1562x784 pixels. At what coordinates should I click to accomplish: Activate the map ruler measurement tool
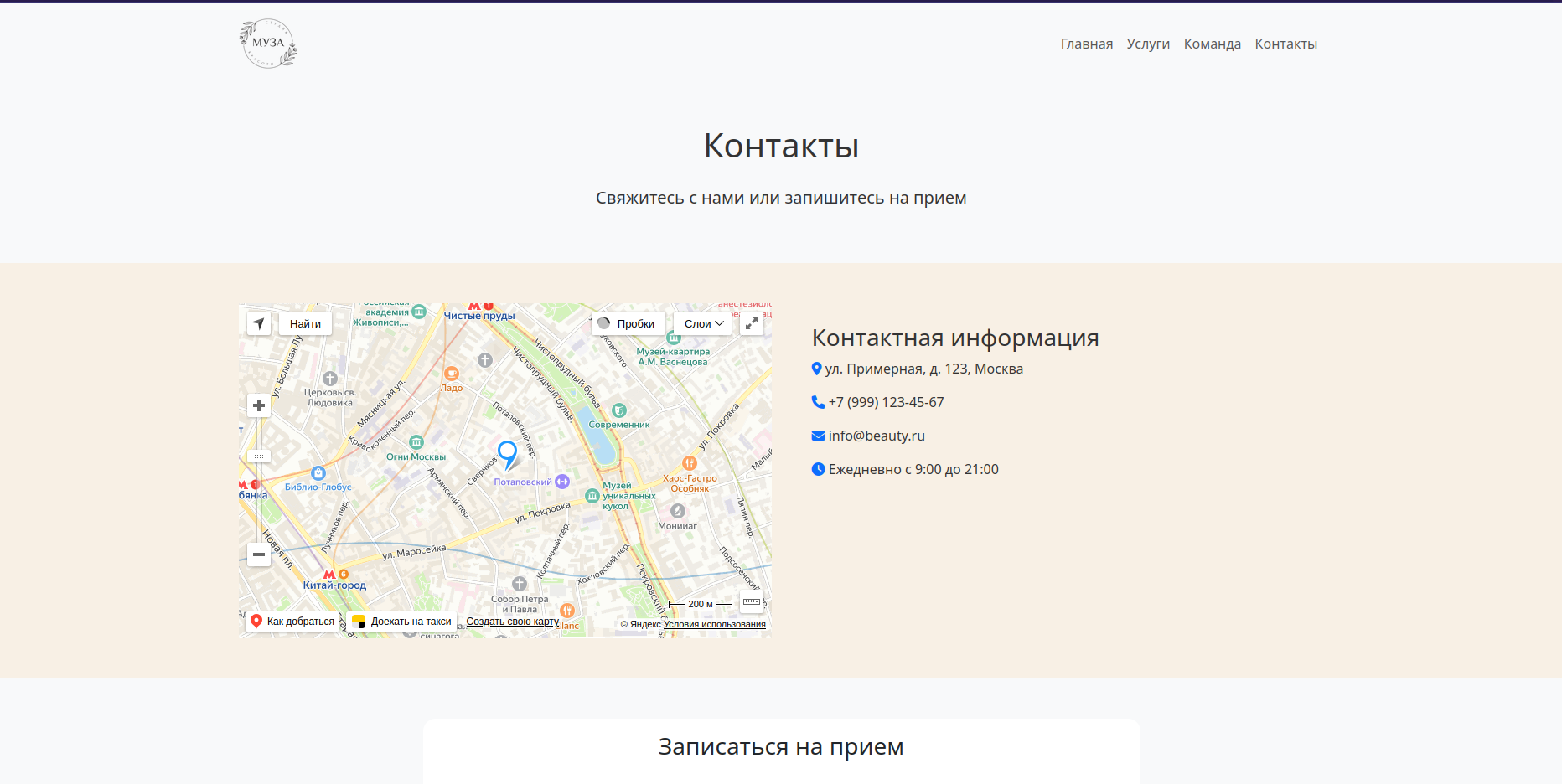pos(752,601)
